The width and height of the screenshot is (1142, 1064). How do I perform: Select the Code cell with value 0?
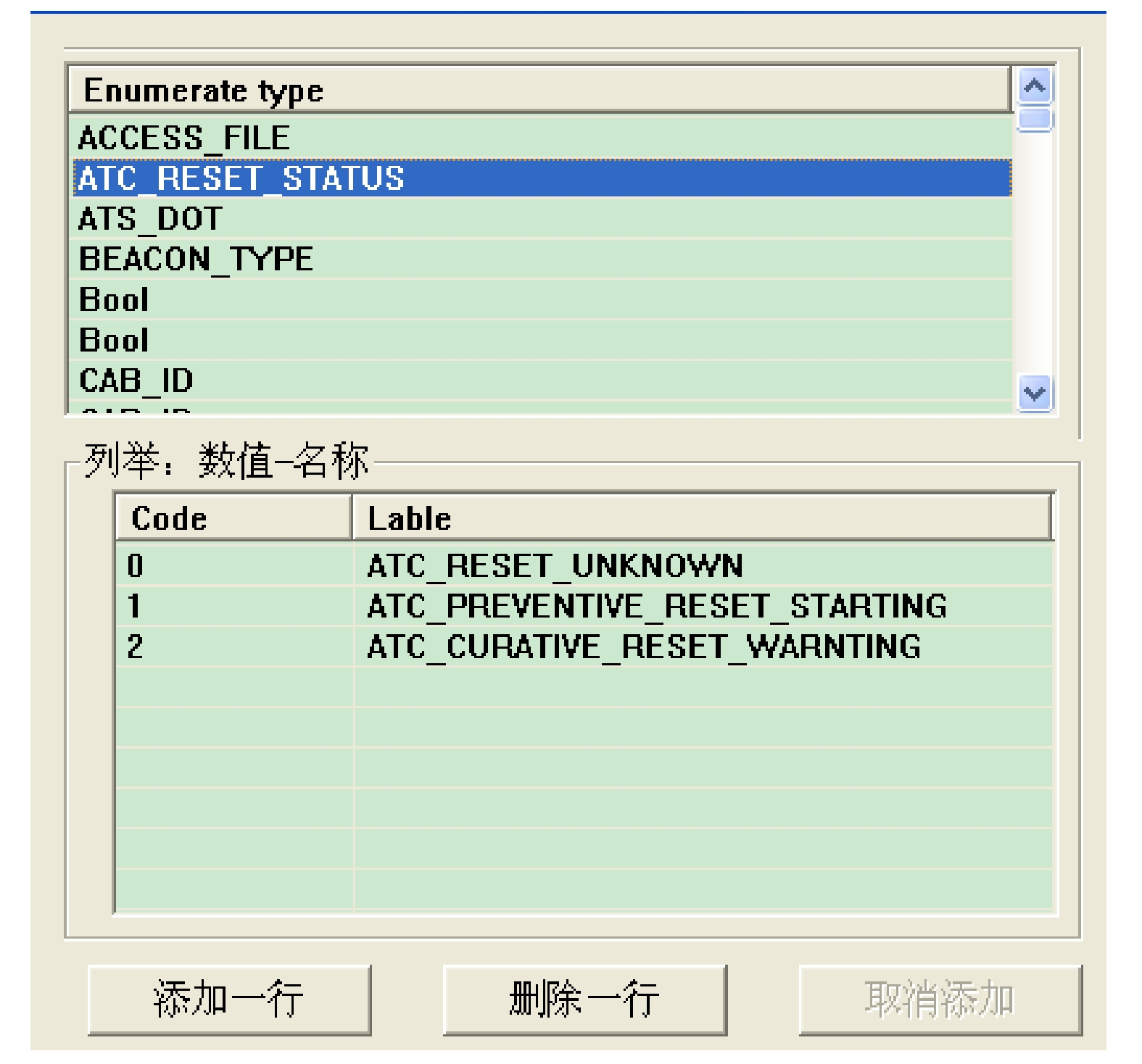(x=136, y=565)
